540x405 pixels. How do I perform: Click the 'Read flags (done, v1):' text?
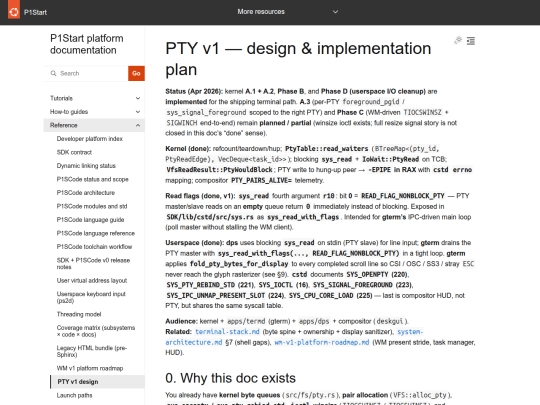pos(200,196)
